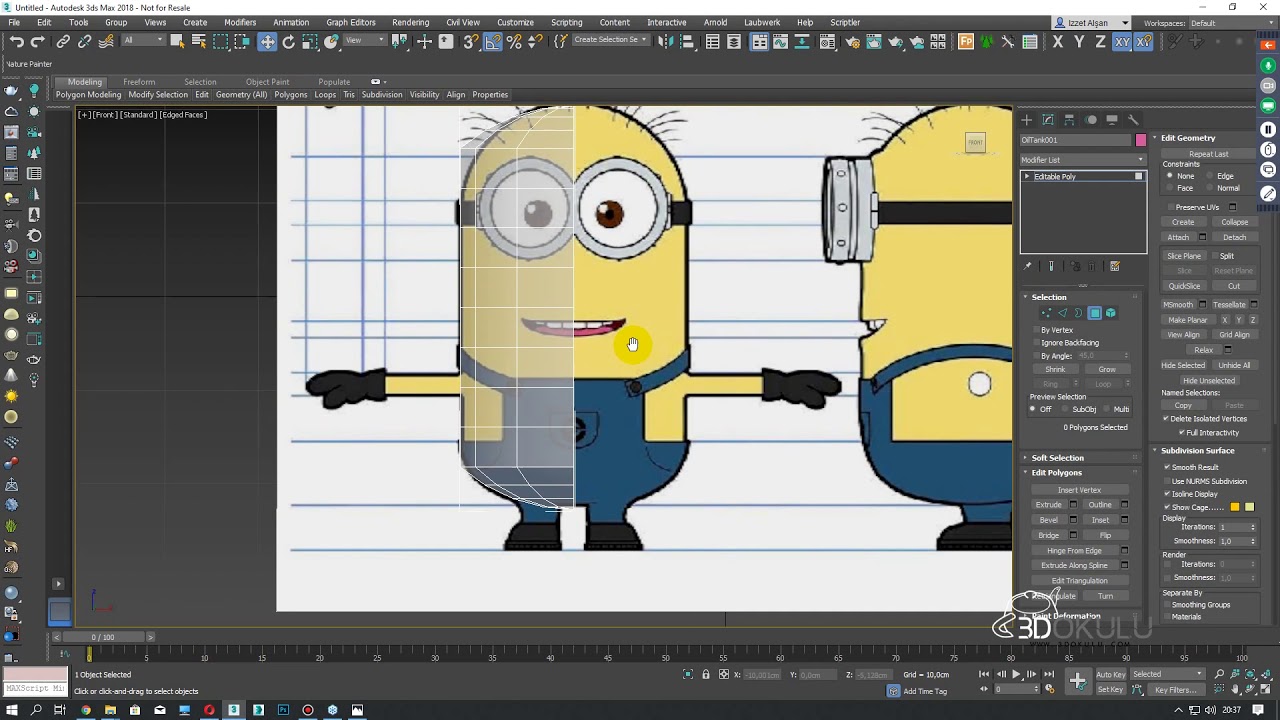Click the orange Show Cage color swatch

(x=1235, y=507)
